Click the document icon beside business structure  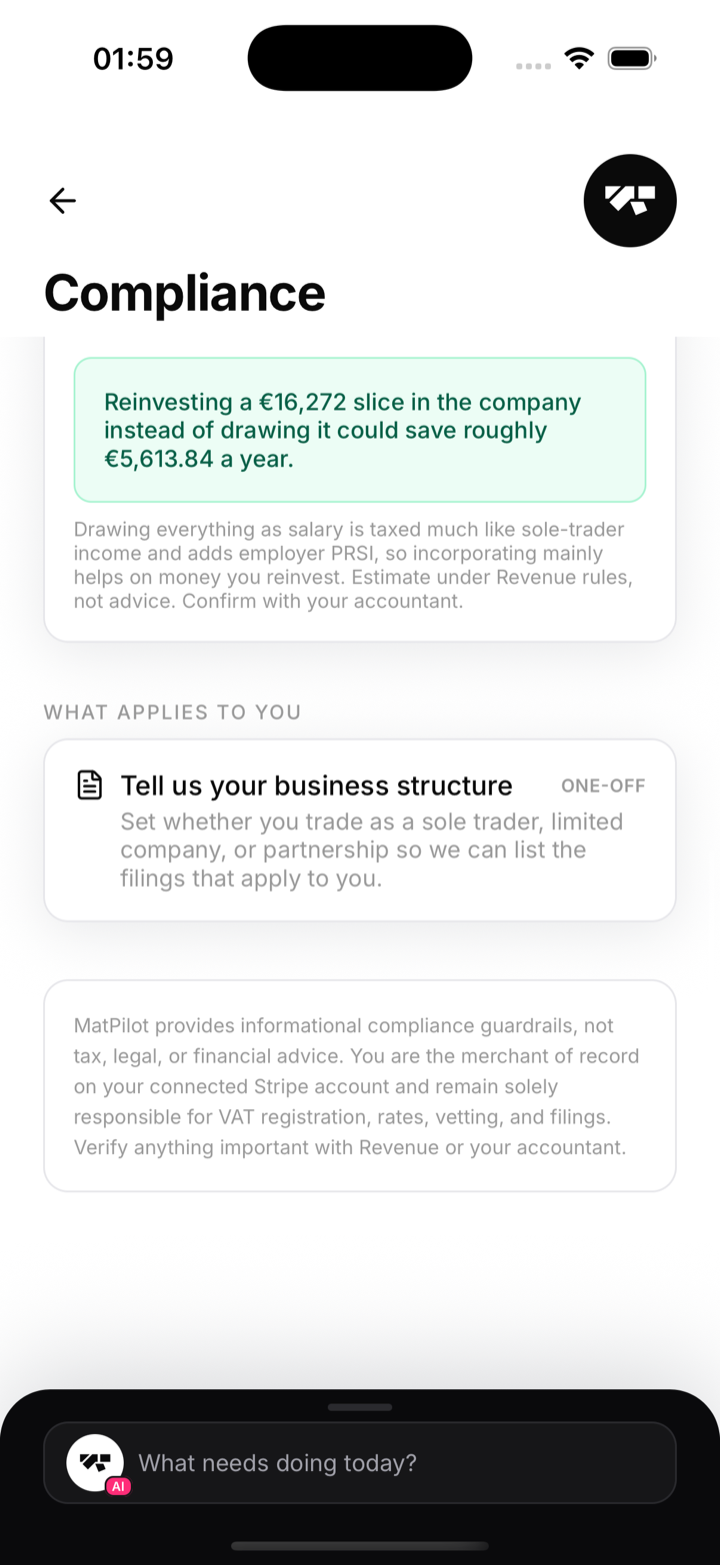[90, 786]
